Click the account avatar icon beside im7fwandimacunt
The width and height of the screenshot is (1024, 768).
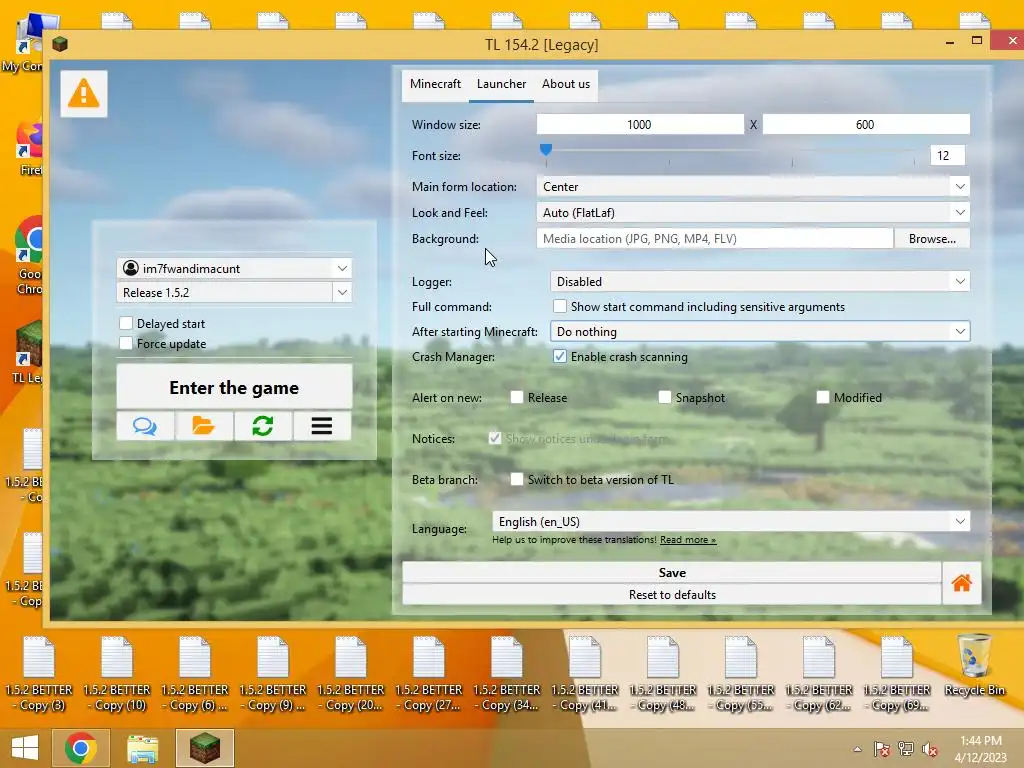coord(131,268)
